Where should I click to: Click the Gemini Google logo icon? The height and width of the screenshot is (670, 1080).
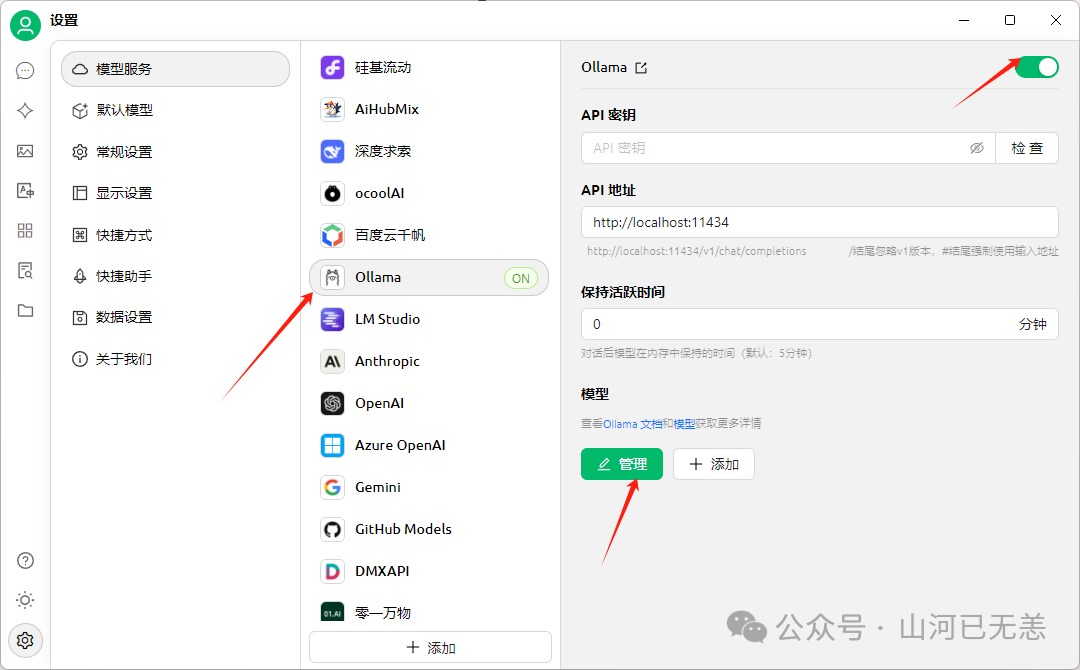tap(332, 488)
